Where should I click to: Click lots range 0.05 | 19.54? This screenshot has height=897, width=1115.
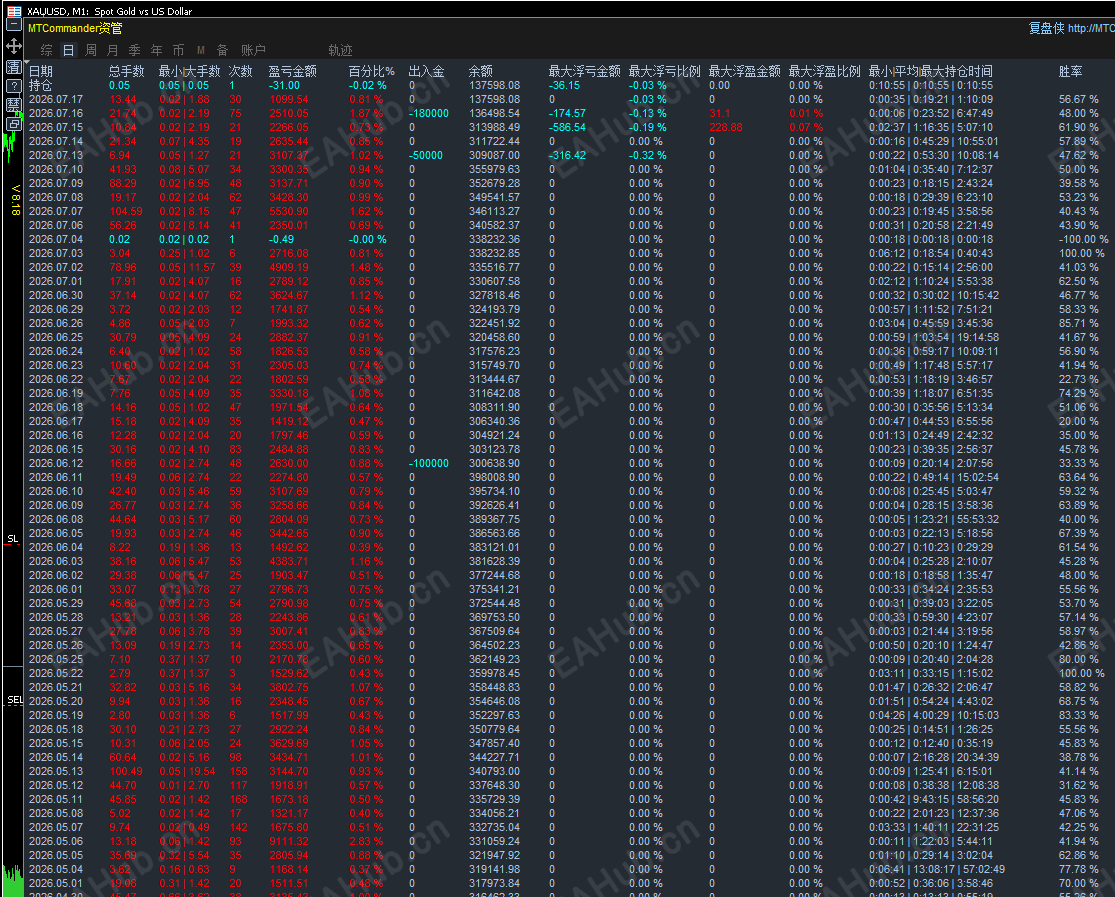click(x=187, y=771)
